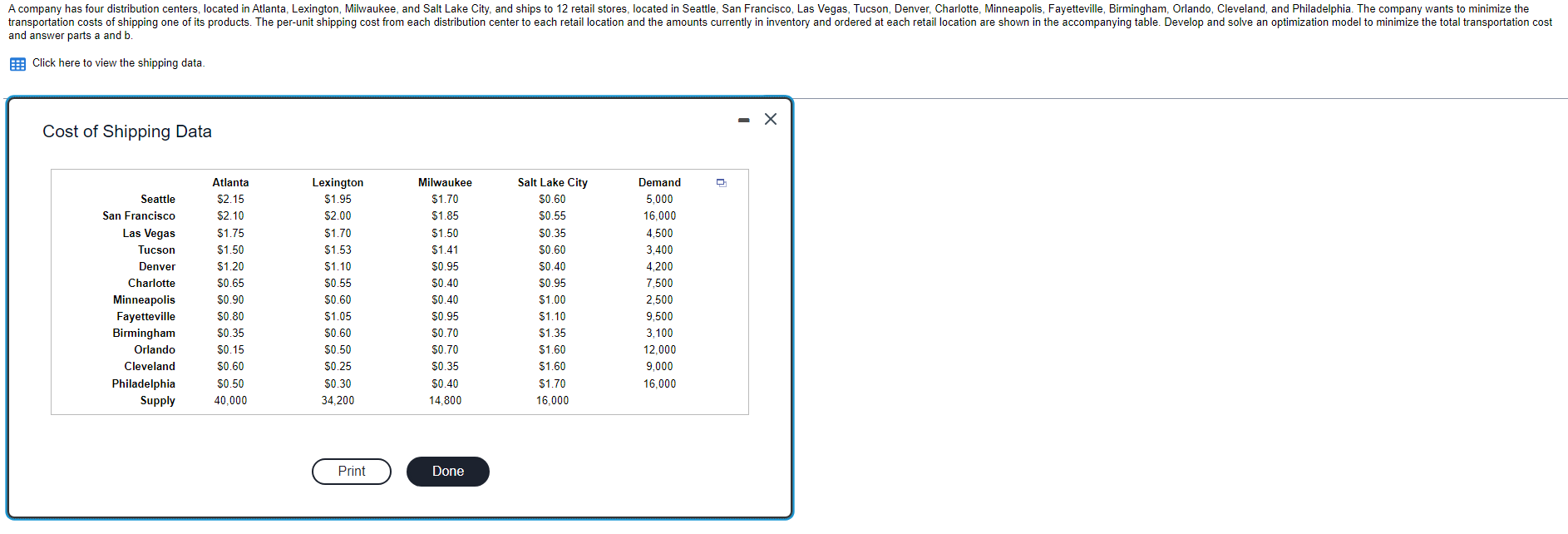
Task: Click Orlando Atlanta cost $0.15
Action: (230, 350)
